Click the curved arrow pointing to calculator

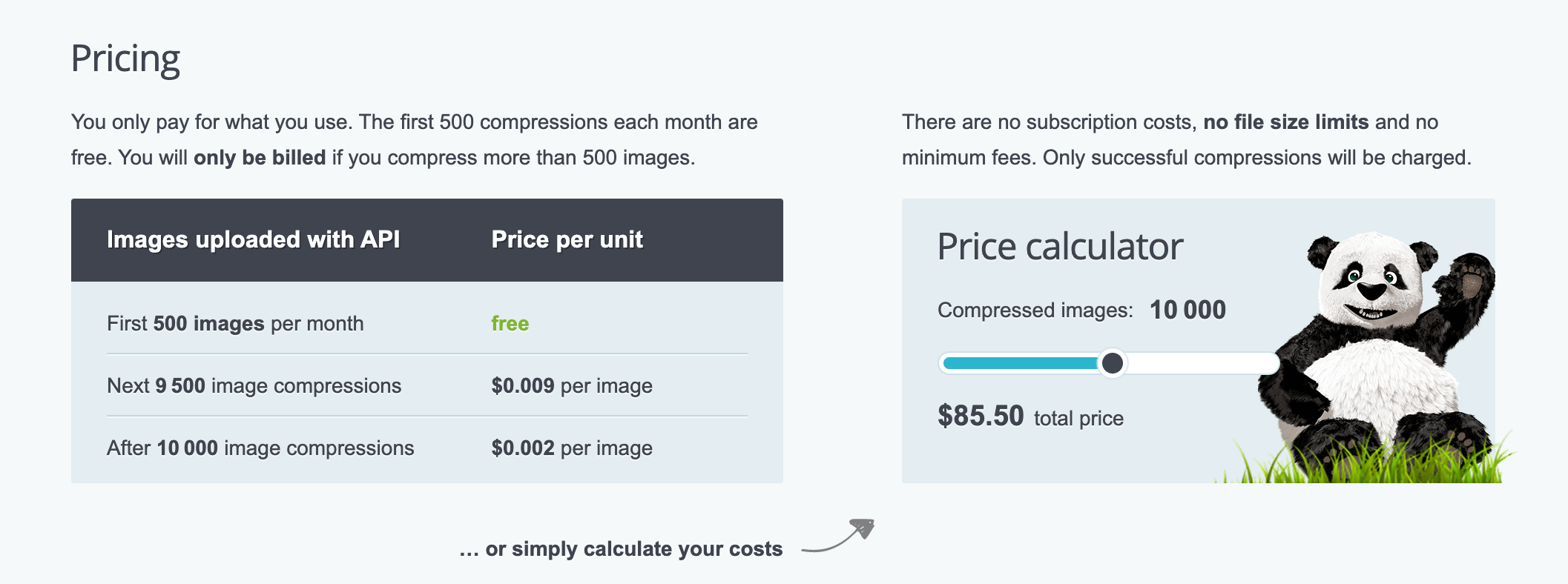pos(838,536)
